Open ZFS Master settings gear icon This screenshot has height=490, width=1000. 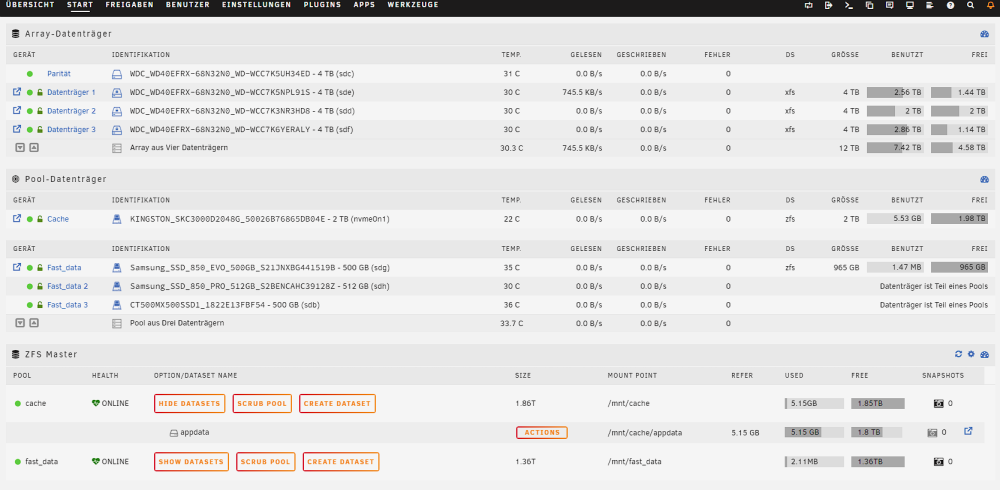(x=971, y=354)
